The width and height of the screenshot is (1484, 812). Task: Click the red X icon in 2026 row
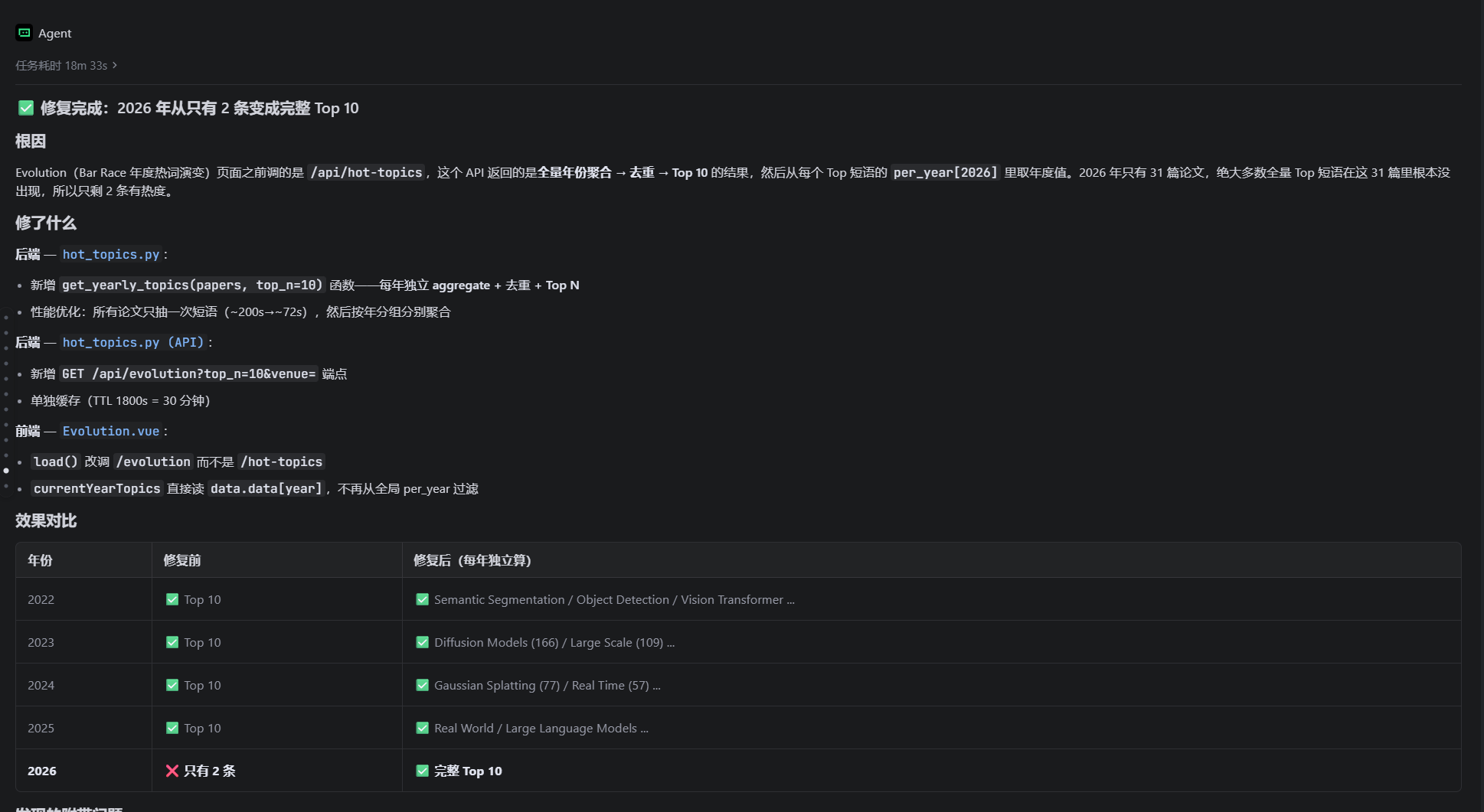click(172, 771)
